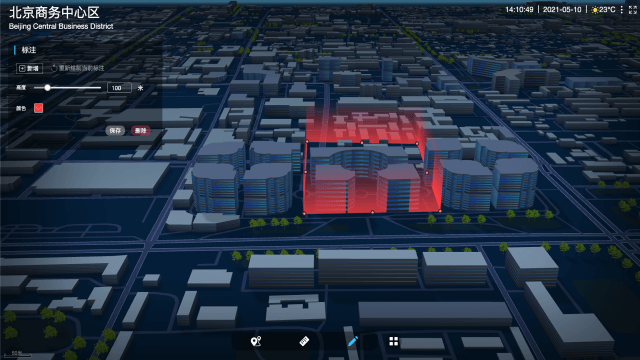The width and height of the screenshot is (640, 360).
Task: Activate the blue pencil annotation tool
Action: click(353, 341)
